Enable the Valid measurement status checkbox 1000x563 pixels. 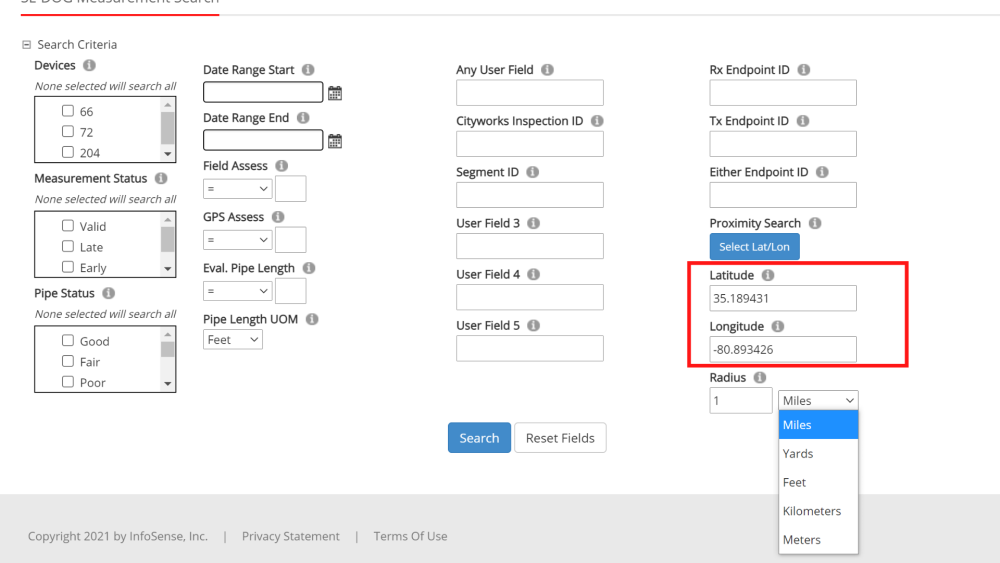68,226
